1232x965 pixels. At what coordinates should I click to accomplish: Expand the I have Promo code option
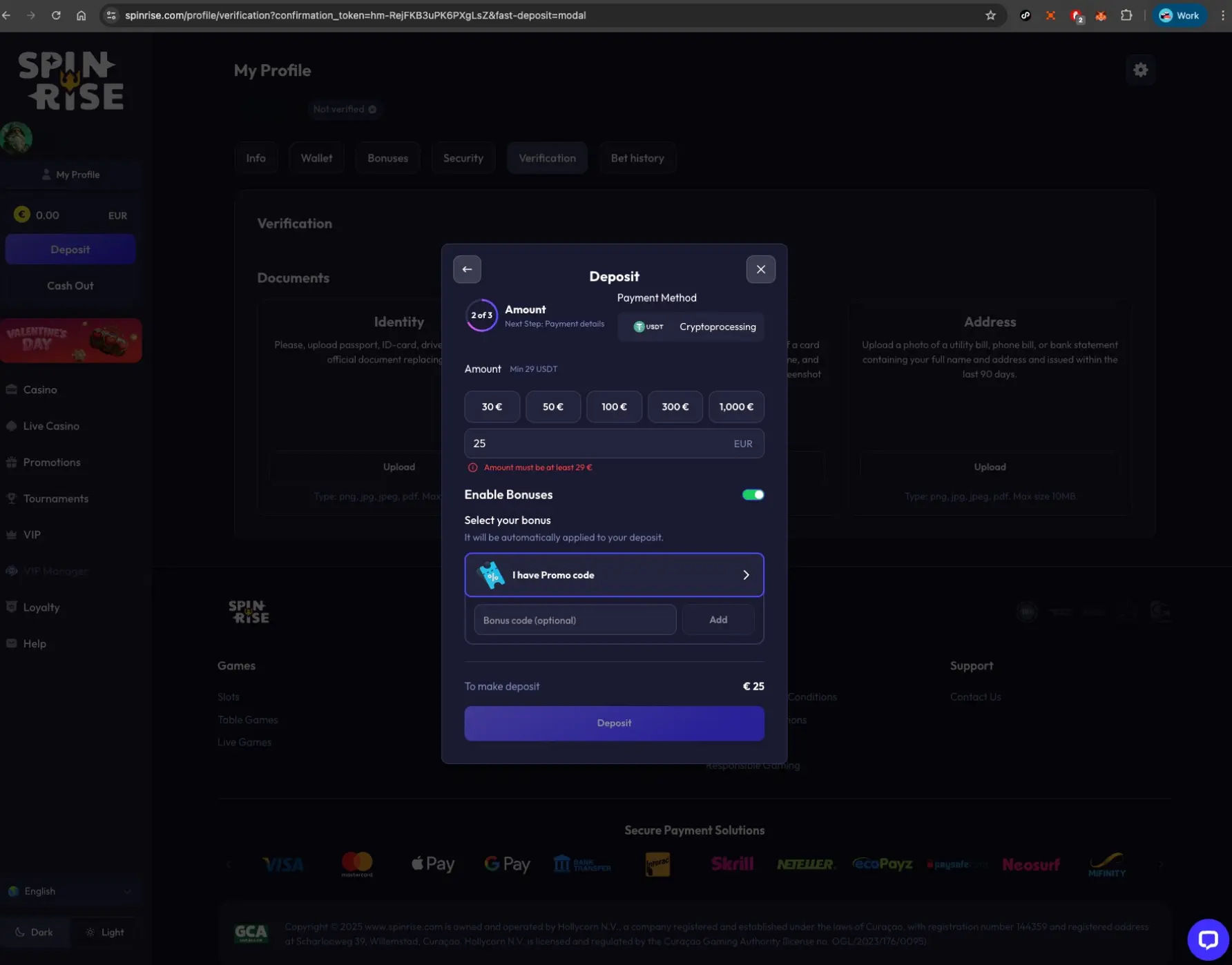click(614, 575)
